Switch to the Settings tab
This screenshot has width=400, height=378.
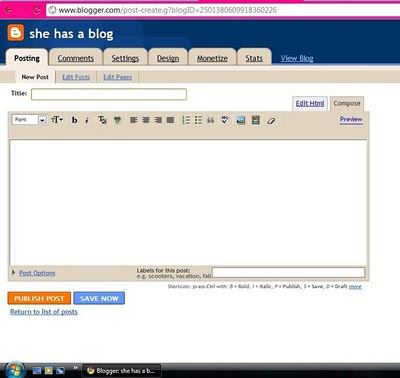click(x=125, y=58)
